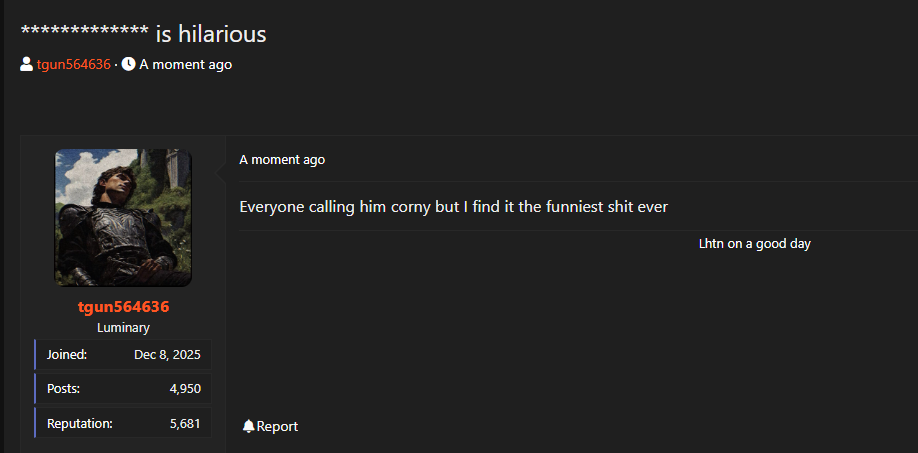This screenshot has width=918, height=453.
Task: Click the Joined label in user stats
Action: (x=67, y=354)
